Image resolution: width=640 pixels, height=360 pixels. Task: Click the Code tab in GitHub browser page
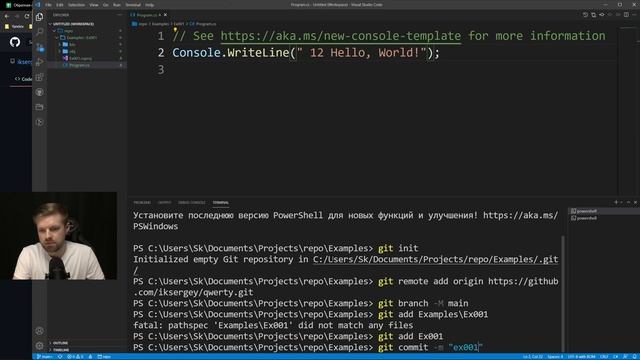(23, 79)
